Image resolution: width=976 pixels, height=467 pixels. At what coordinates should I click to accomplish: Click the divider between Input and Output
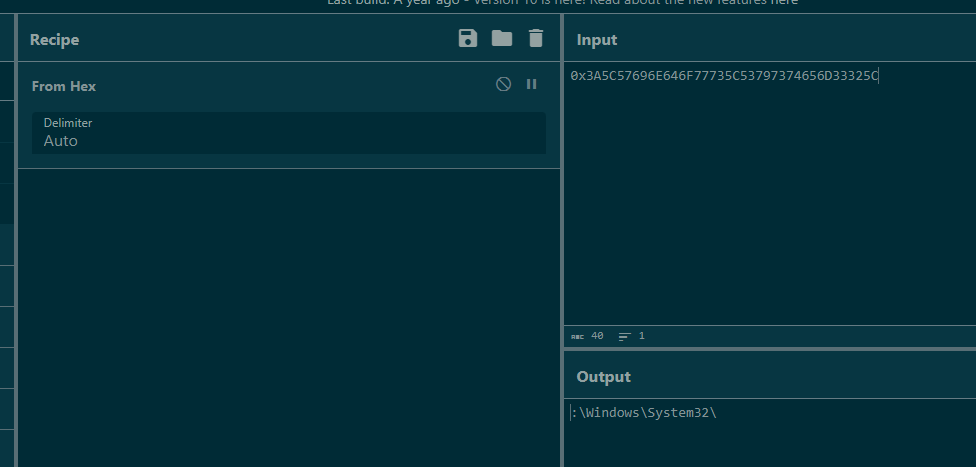click(769, 349)
